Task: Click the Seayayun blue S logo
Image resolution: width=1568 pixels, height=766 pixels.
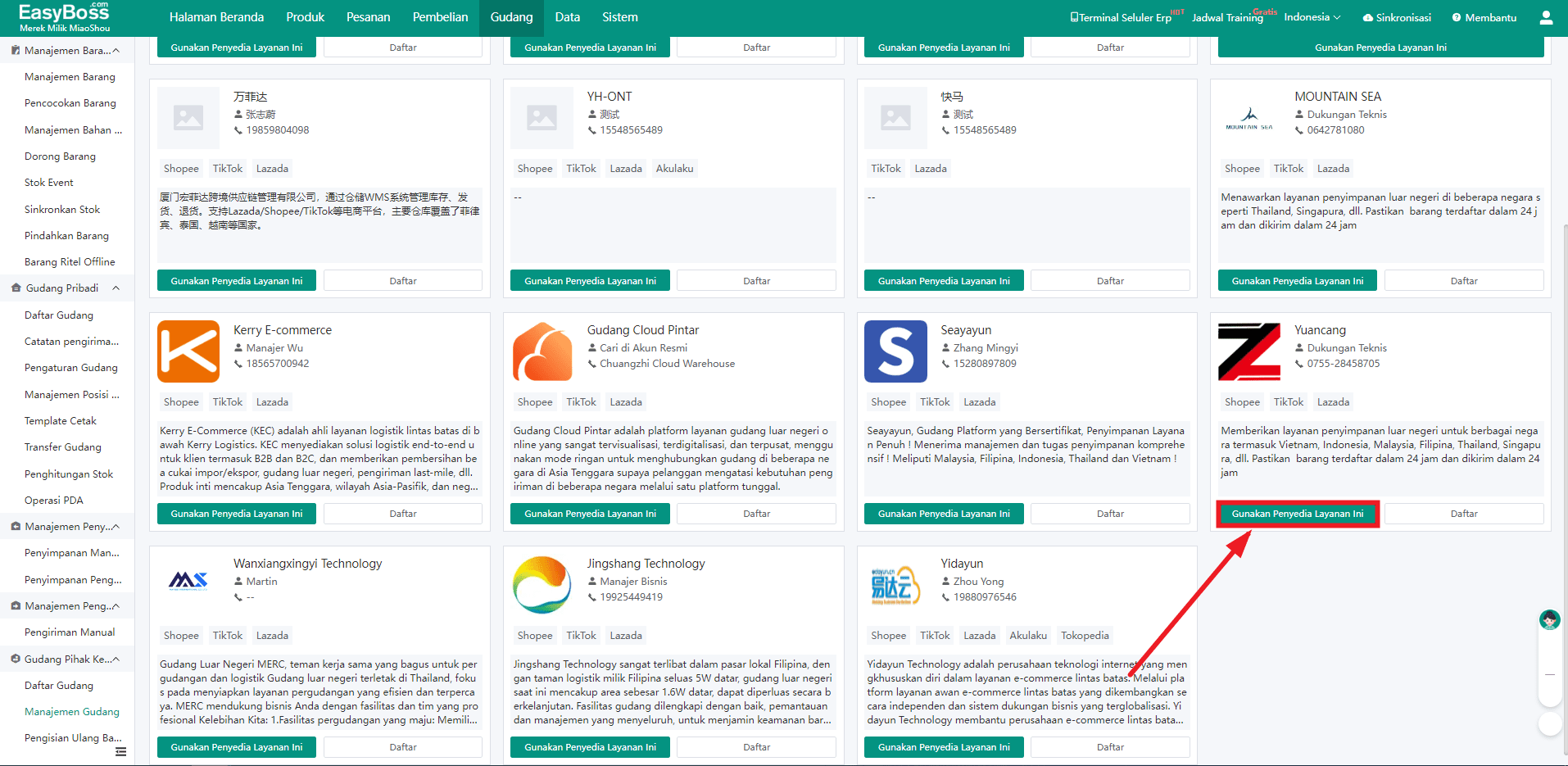Action: coord(895,351)
